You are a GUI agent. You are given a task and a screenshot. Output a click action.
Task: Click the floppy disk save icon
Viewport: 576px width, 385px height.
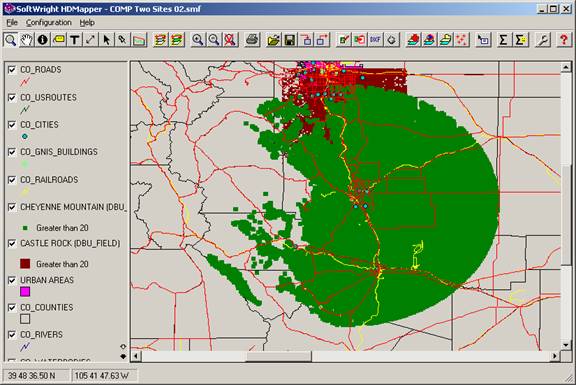[x=290, y=40]
